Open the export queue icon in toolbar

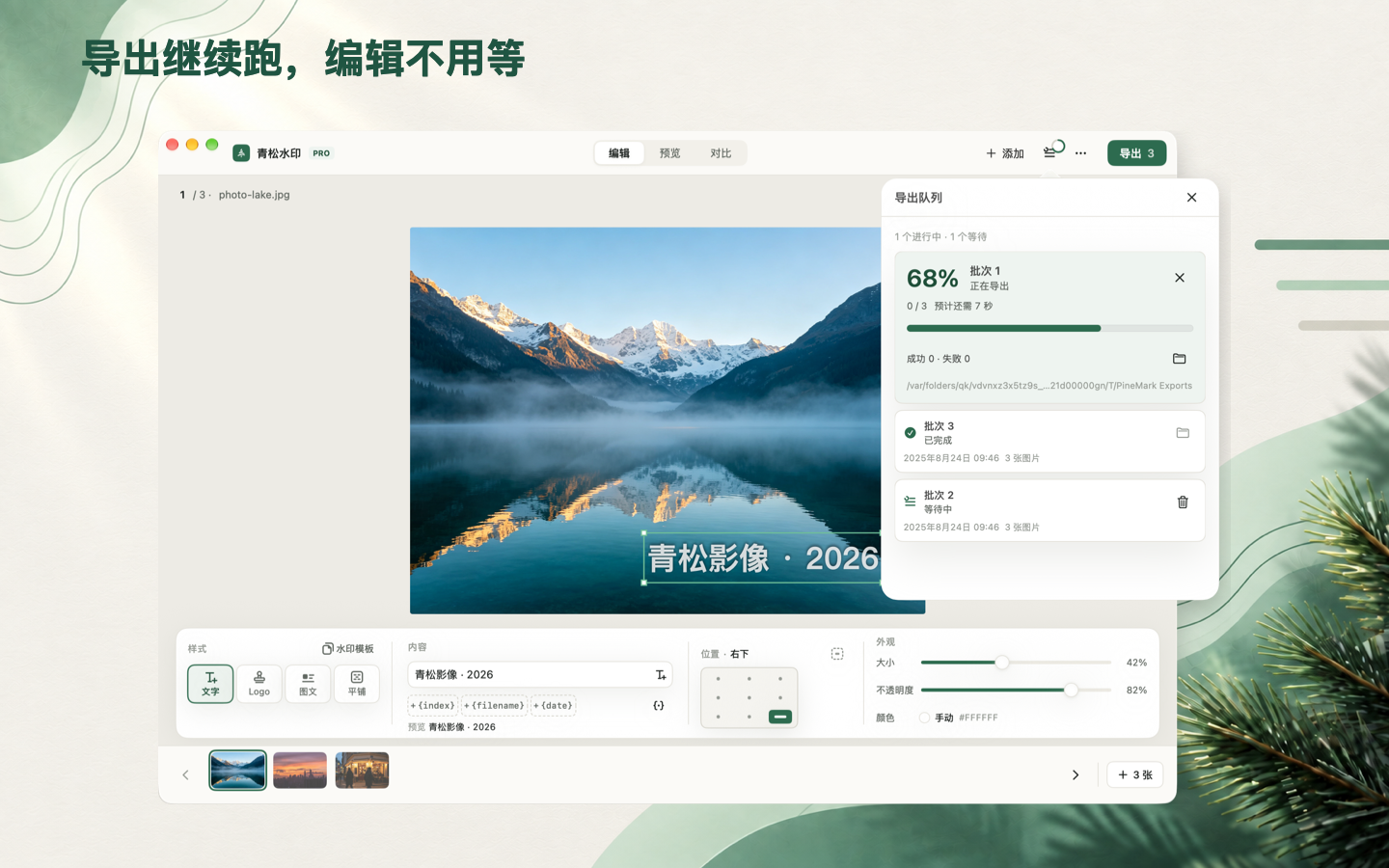[x=1052, y=150]
